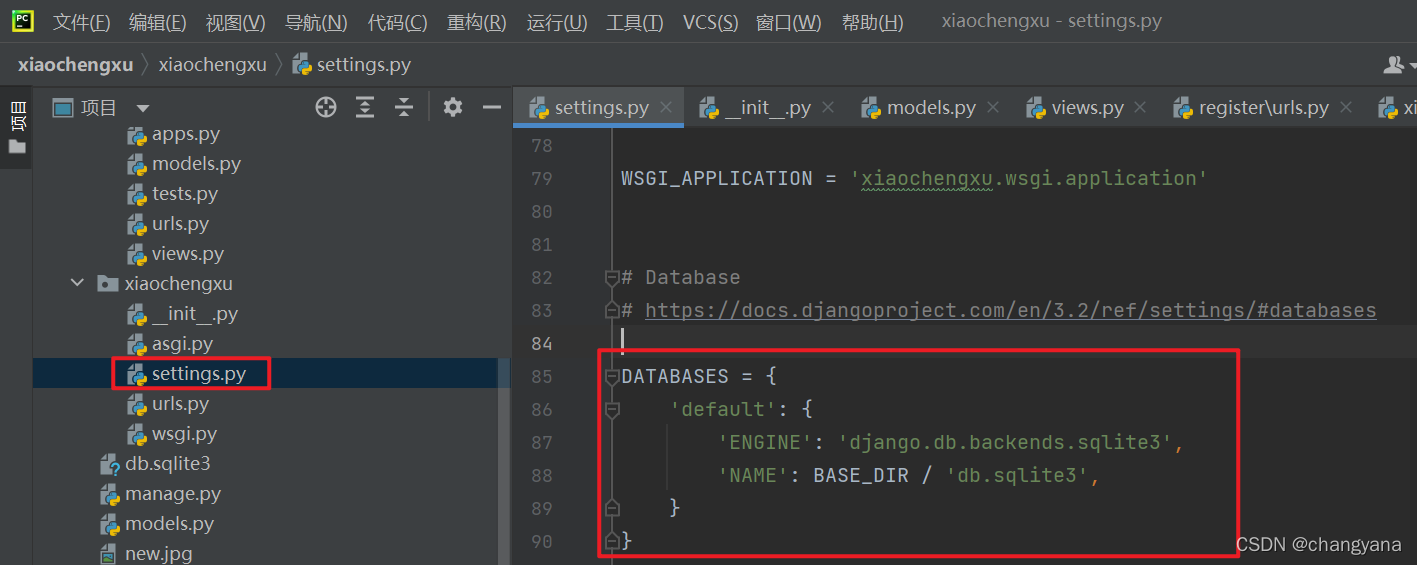1417x565 pixels.
Task: Open the 运行(U) menu
Action: [557, 22]
